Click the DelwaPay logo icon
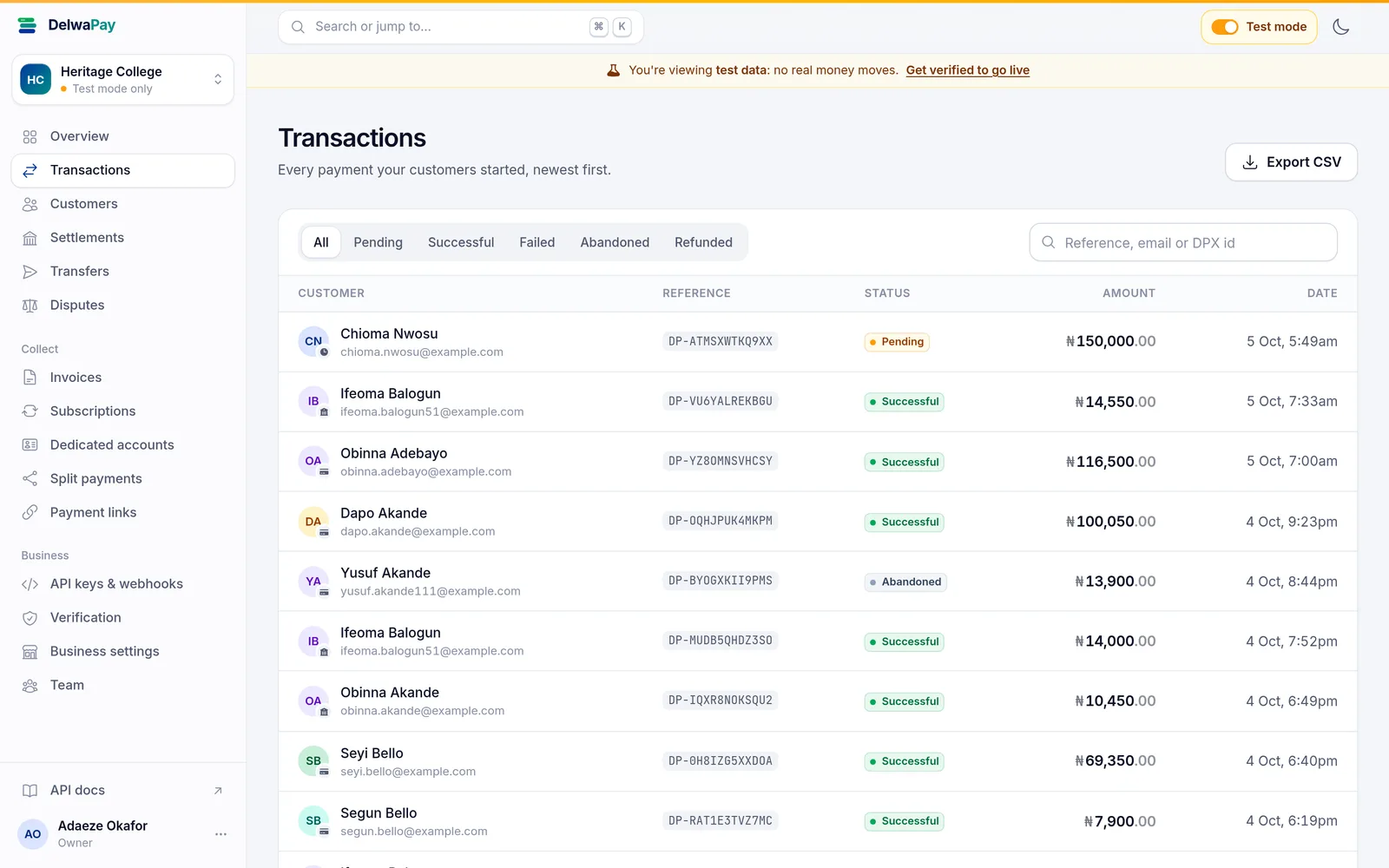The image size is (1389, 868). (x=27, y=25)
